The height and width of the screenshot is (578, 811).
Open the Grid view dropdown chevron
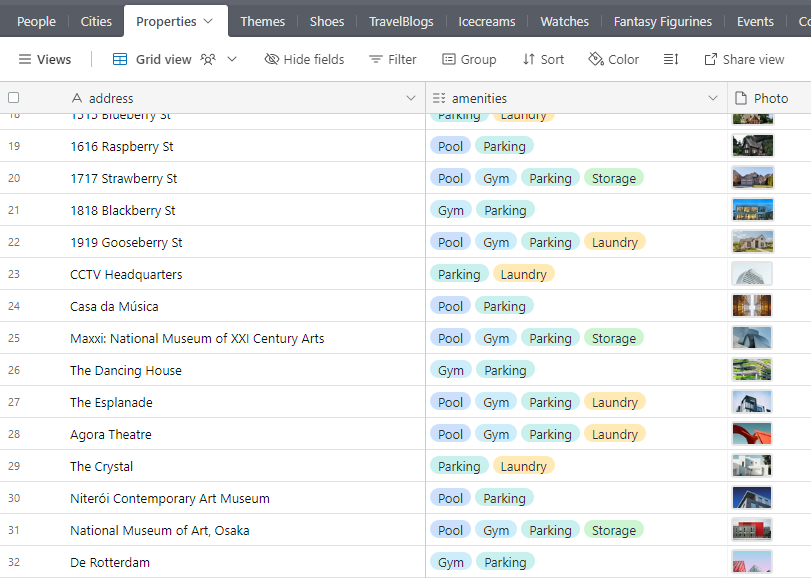point(232,59)
